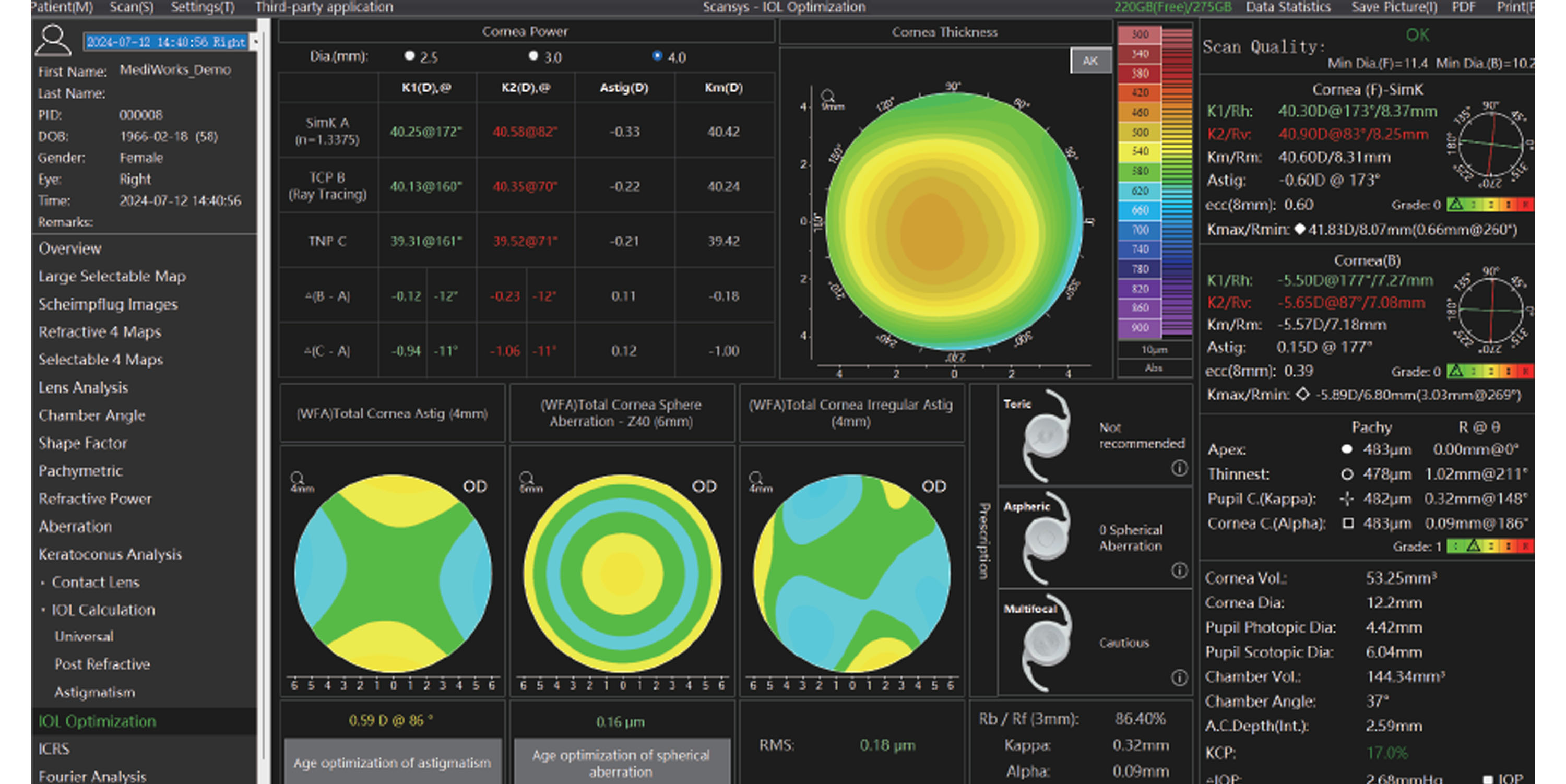The image size is (1566, 784).
Task: Select the 2.5 mm diameter radio button
Action: click(409, 56)
